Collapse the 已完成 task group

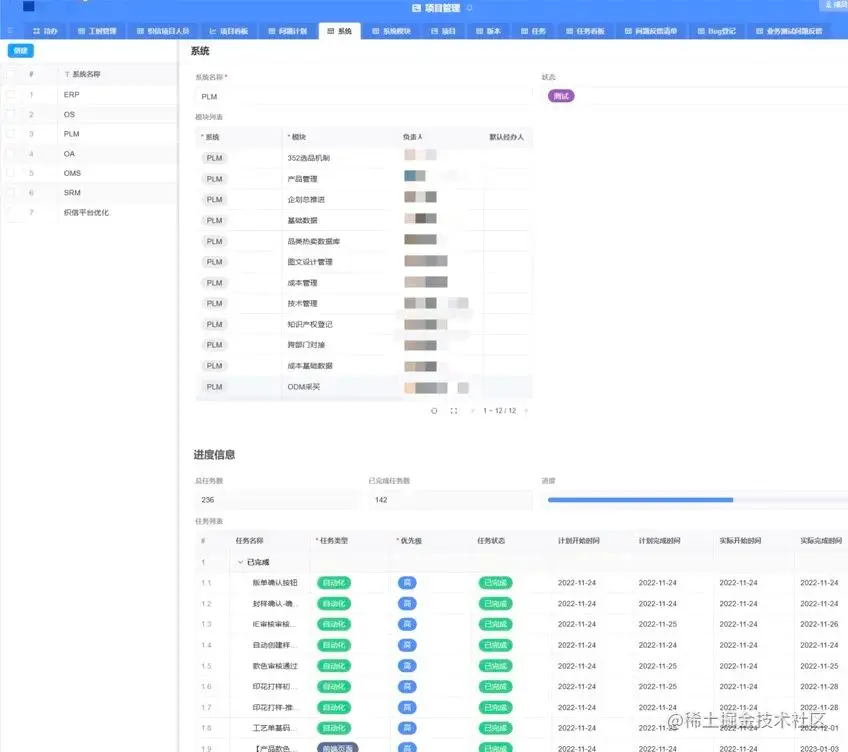[x=240, y=562]
